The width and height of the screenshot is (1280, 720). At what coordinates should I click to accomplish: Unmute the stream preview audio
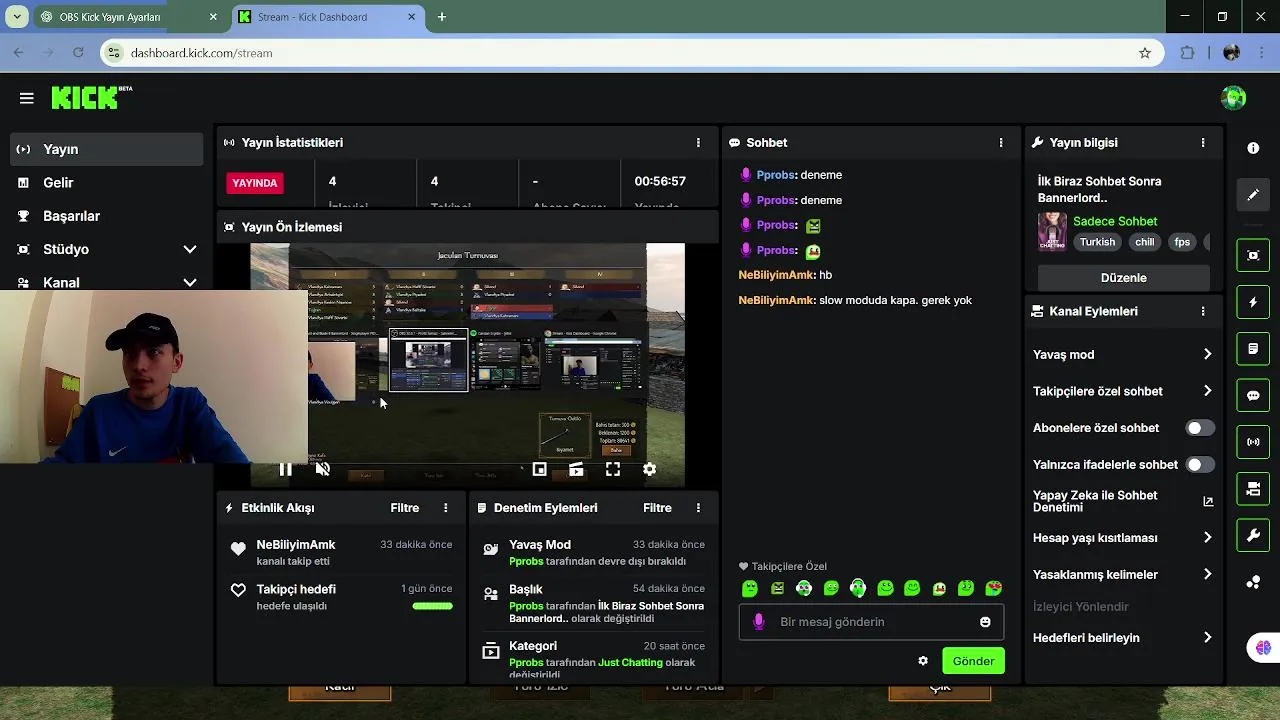point(322,469)
